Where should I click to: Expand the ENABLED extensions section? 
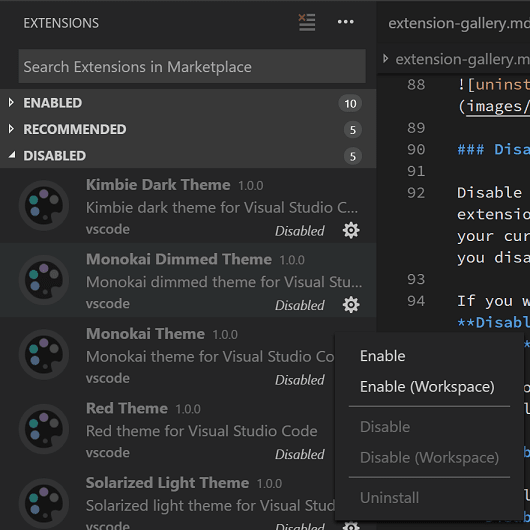tap(11, 102)
